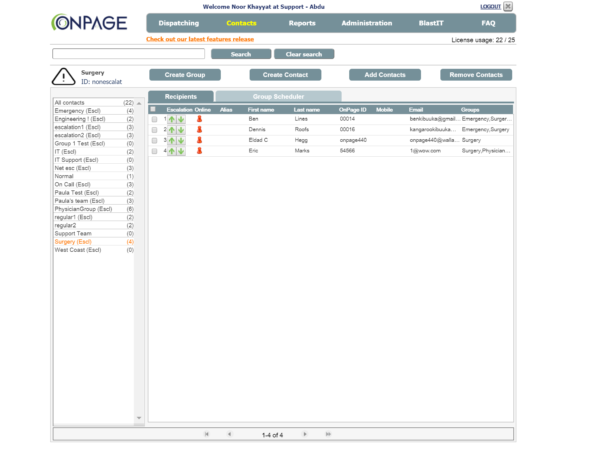Go to the first page of results
This screenshot has width=600, height=454.
tap(207, 435)
